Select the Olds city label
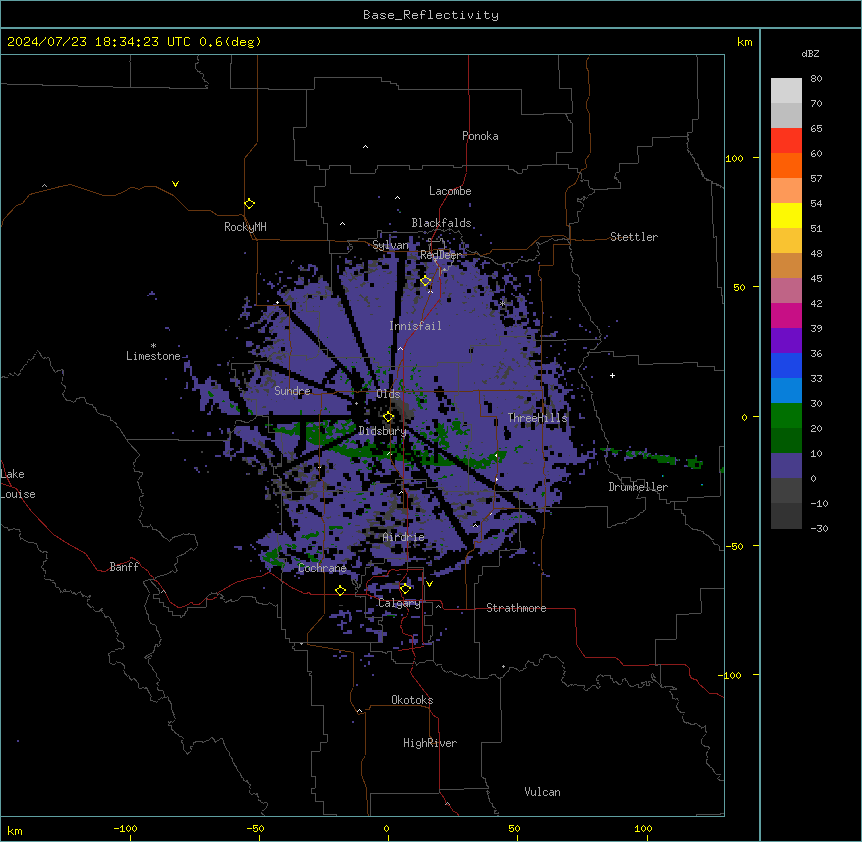This screenshot has height=842, width=862. 388,394
